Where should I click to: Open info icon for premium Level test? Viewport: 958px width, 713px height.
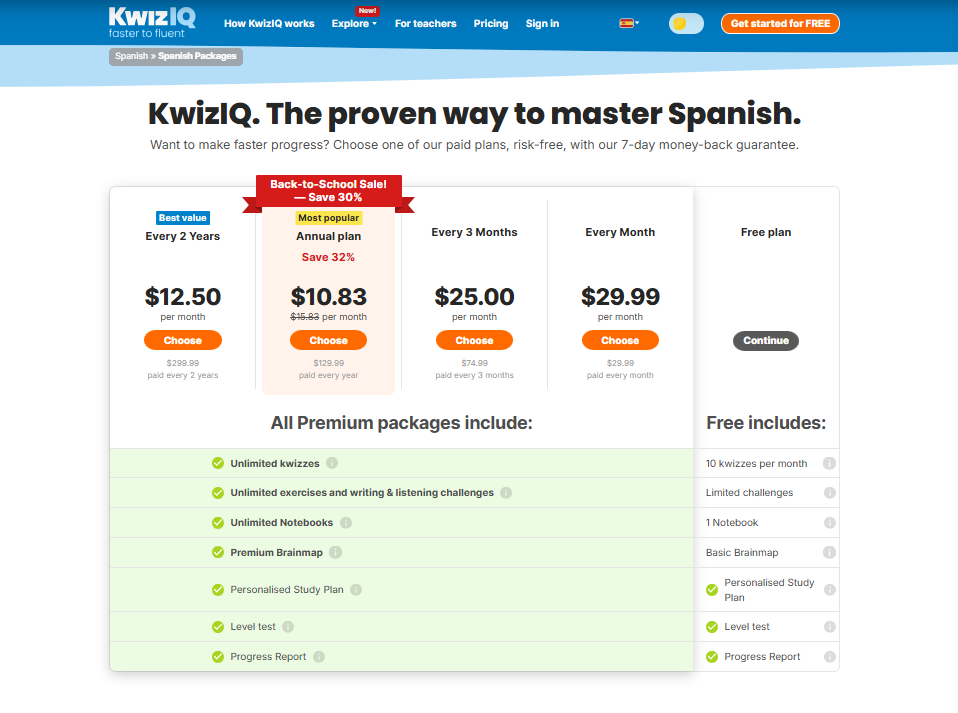288,626
